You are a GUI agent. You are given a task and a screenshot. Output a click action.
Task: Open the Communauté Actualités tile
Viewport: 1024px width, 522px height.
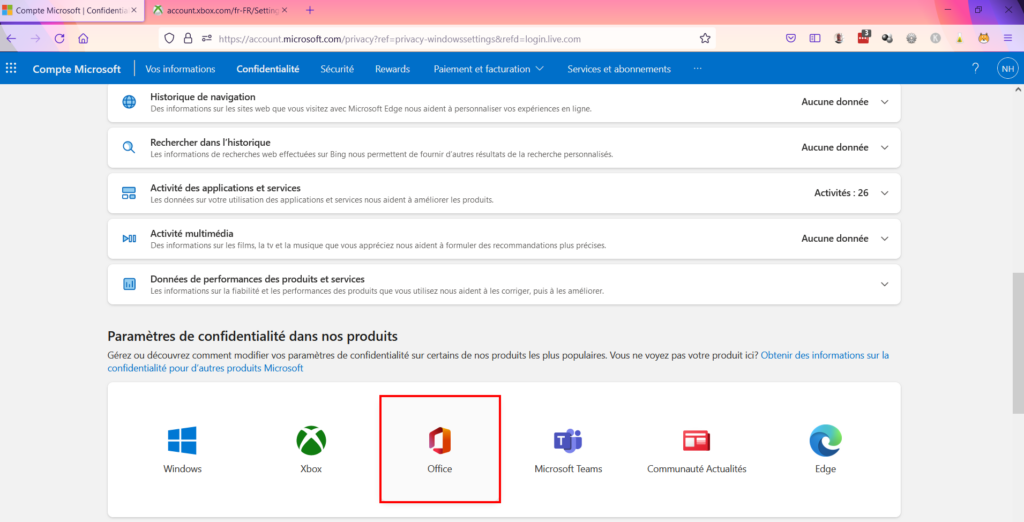tap(696, 449)
